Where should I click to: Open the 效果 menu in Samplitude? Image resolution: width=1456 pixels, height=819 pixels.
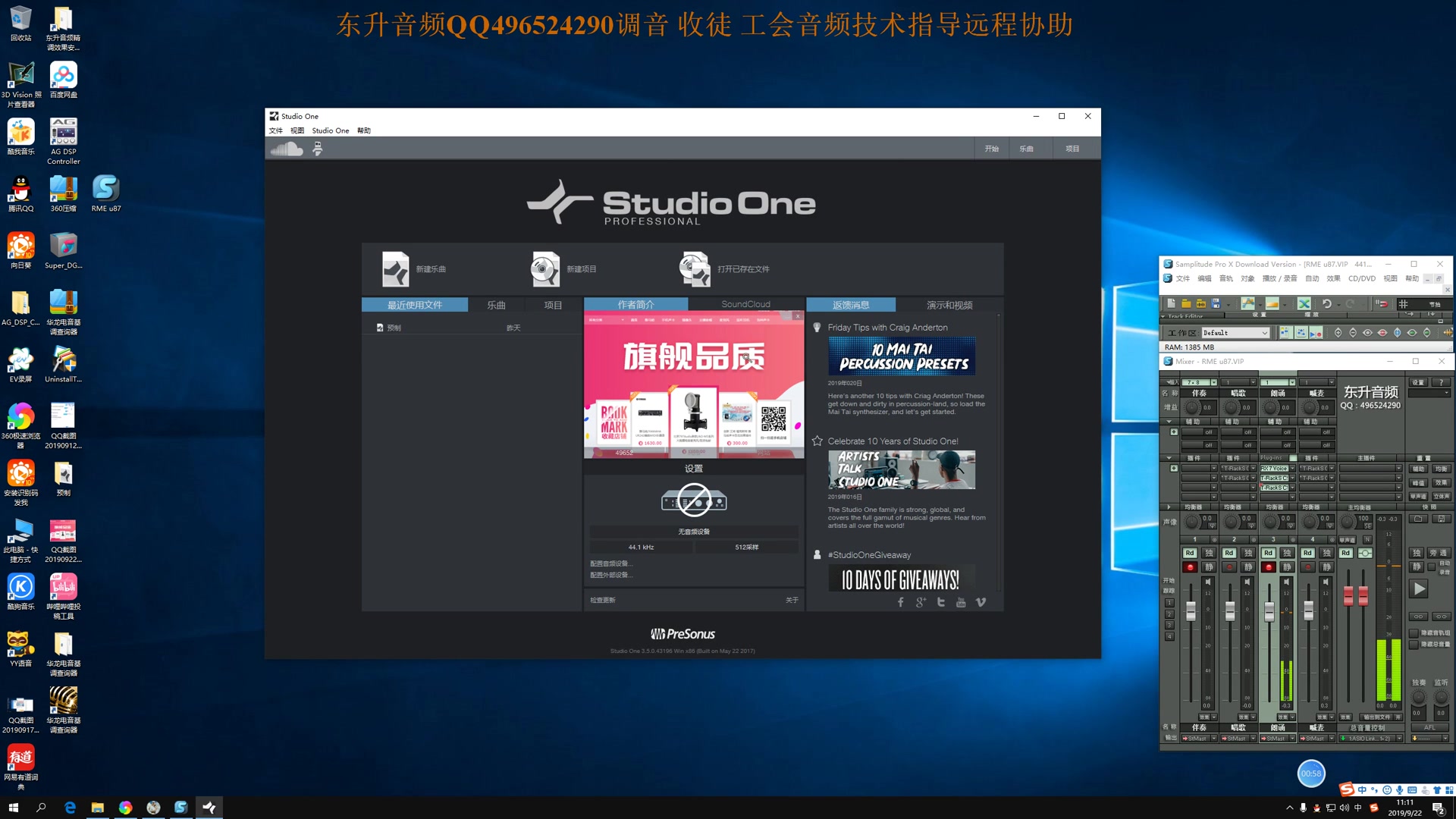(1333, 278)
